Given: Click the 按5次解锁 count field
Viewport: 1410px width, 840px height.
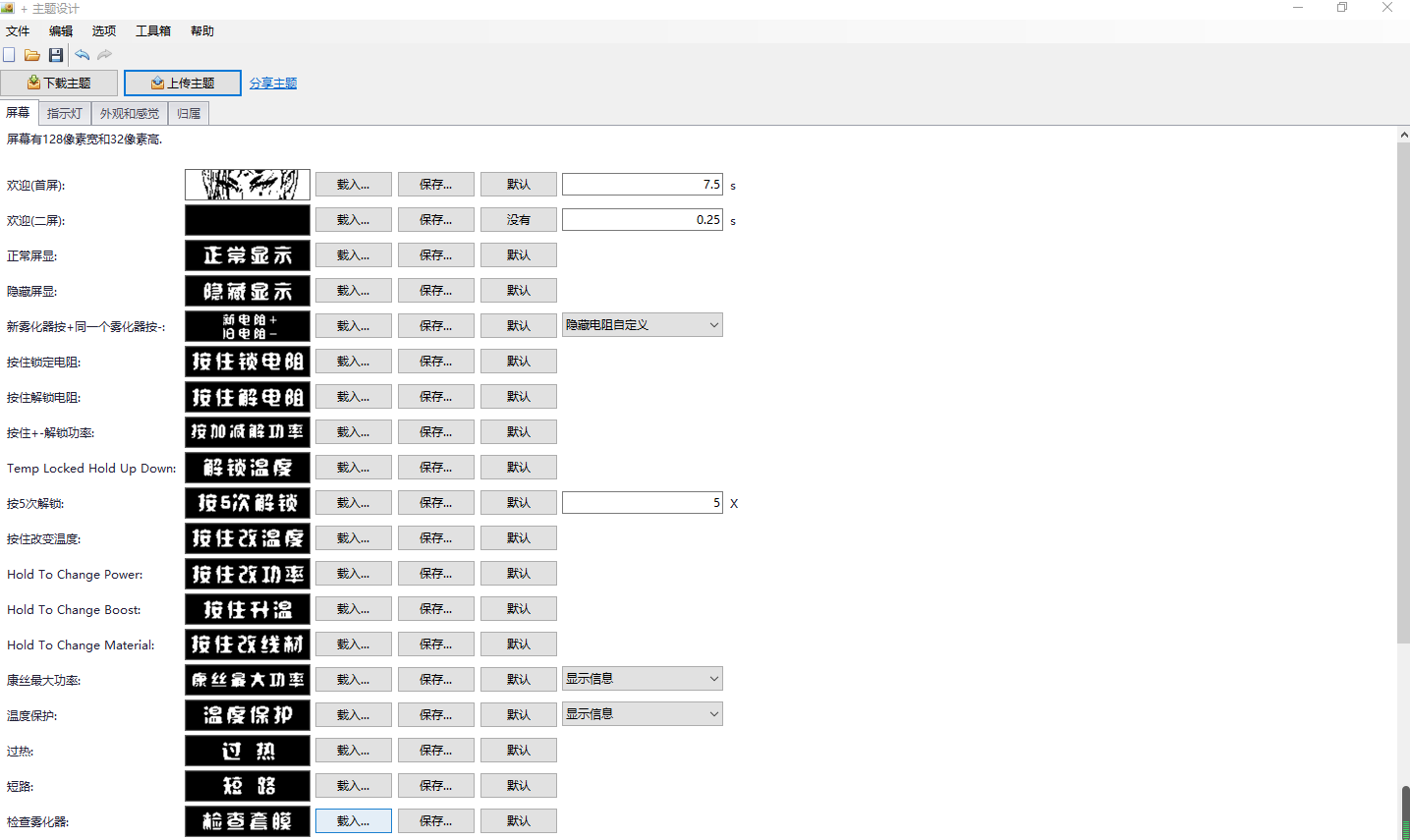Looking at the screenshot, I should point(643,503).
